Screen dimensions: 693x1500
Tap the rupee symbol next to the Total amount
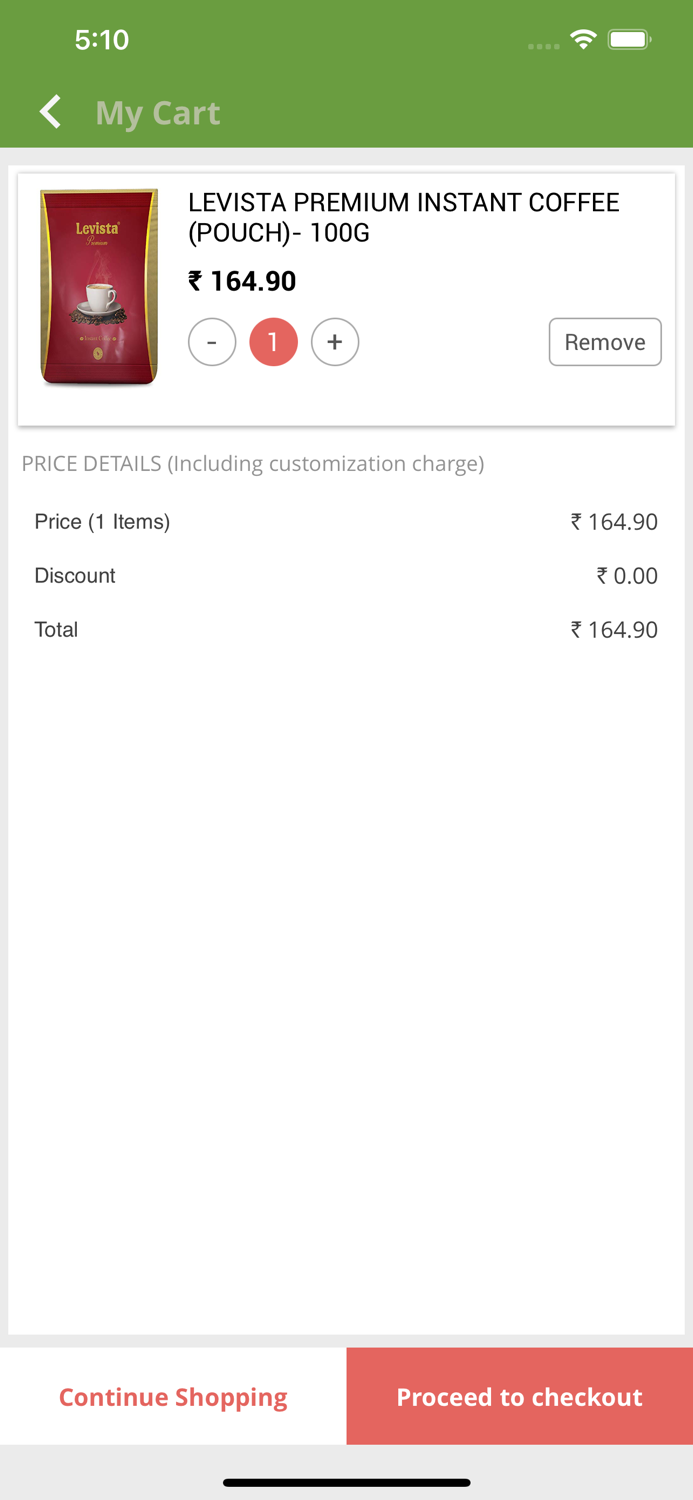click(x=576, y=629)
